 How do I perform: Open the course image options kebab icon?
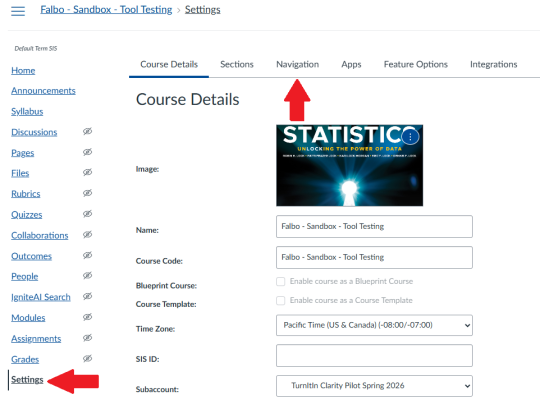coord(410,136)
